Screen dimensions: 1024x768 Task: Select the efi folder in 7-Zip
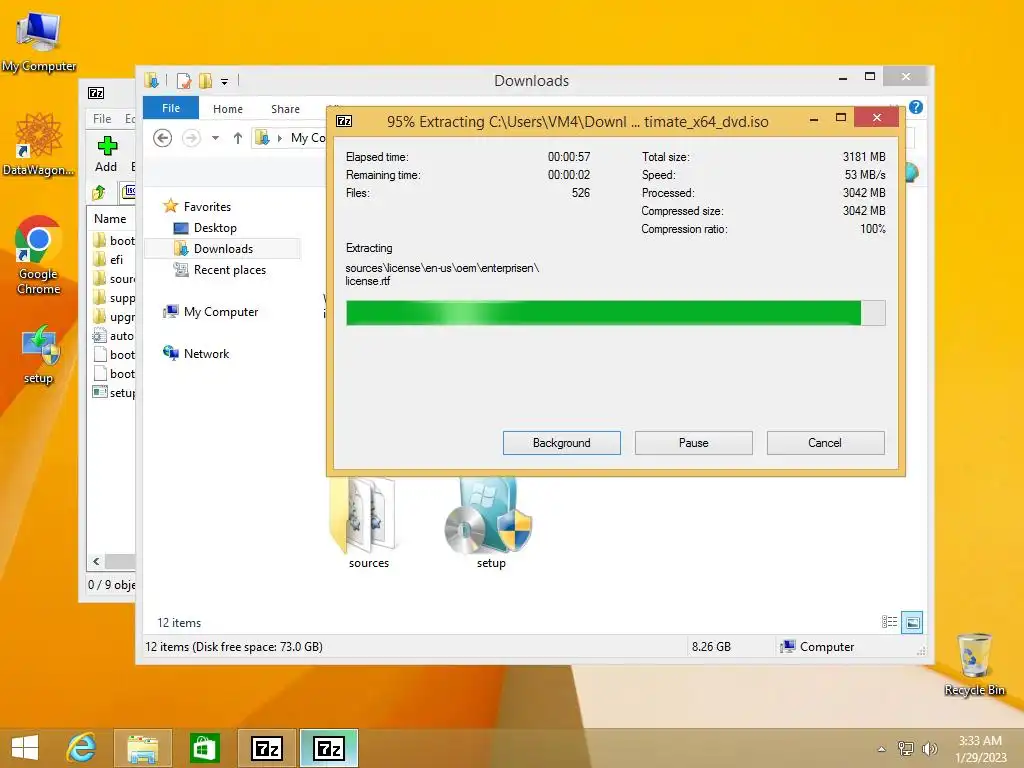pyautogui.click(x=112, y=259)
